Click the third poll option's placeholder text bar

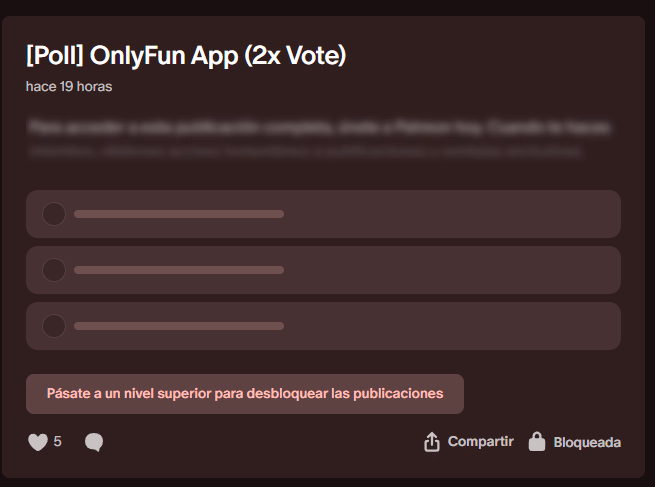click(179, 326)
